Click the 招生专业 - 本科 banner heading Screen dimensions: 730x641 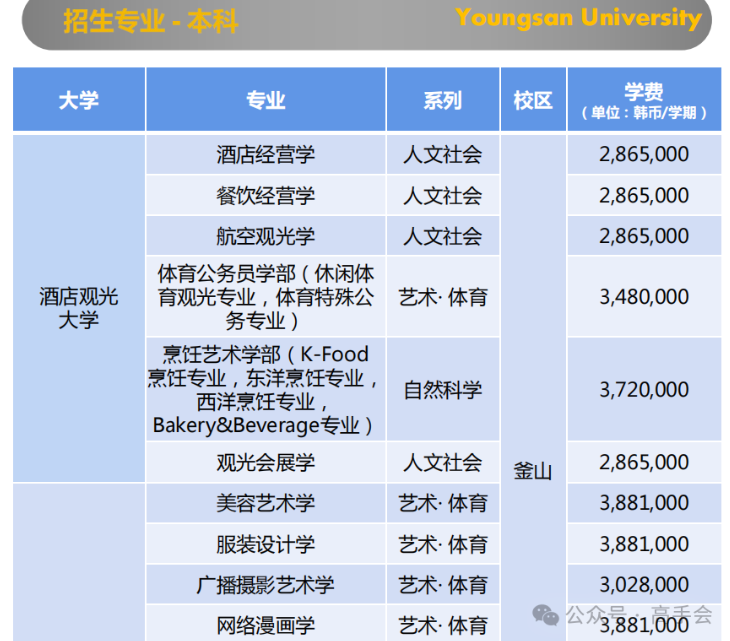click(x=150, y=20)
